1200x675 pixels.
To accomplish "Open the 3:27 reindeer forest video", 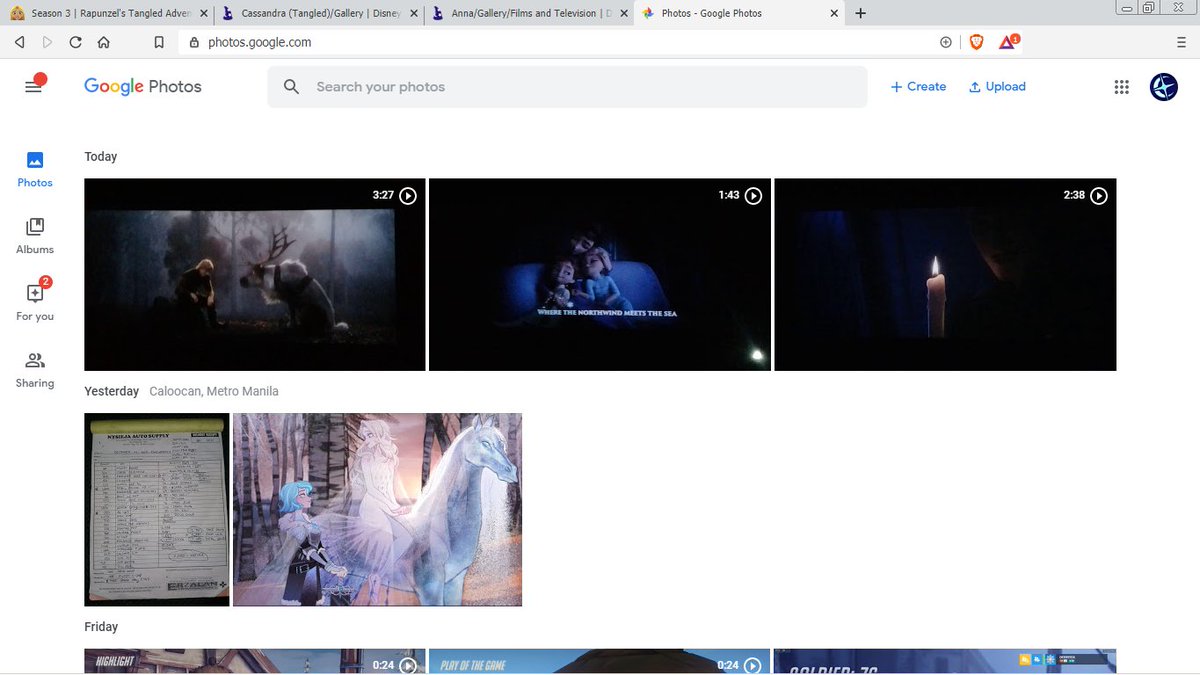I will [x=255, y=274].
